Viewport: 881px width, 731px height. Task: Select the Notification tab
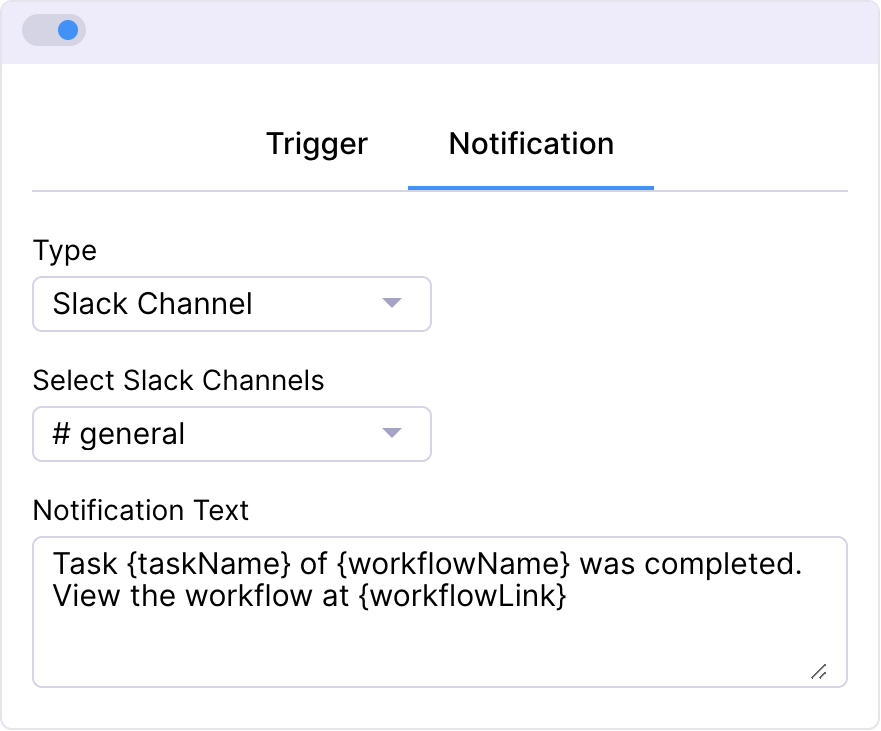click(531, 144)
